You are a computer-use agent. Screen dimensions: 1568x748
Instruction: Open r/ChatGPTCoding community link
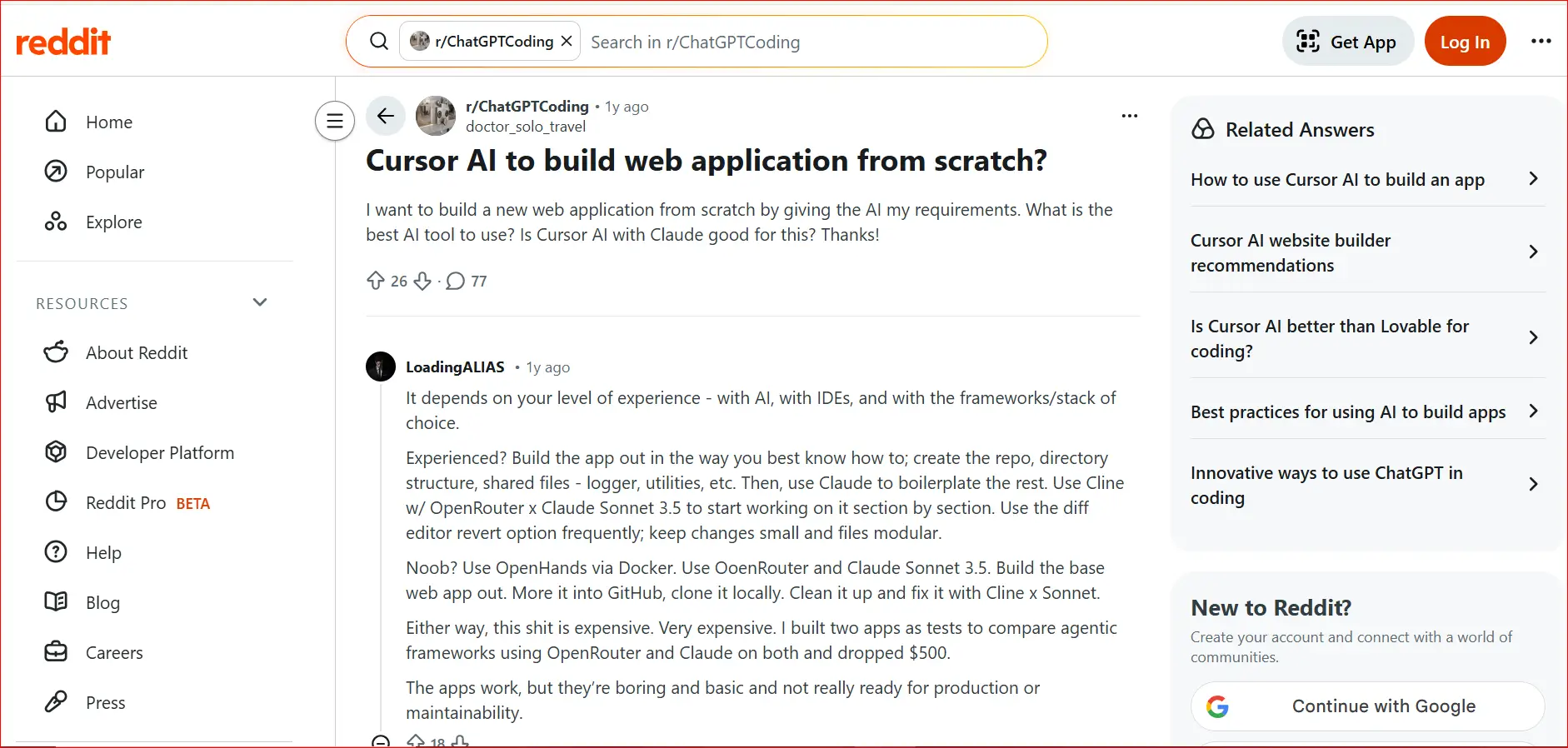coord(527,106)
